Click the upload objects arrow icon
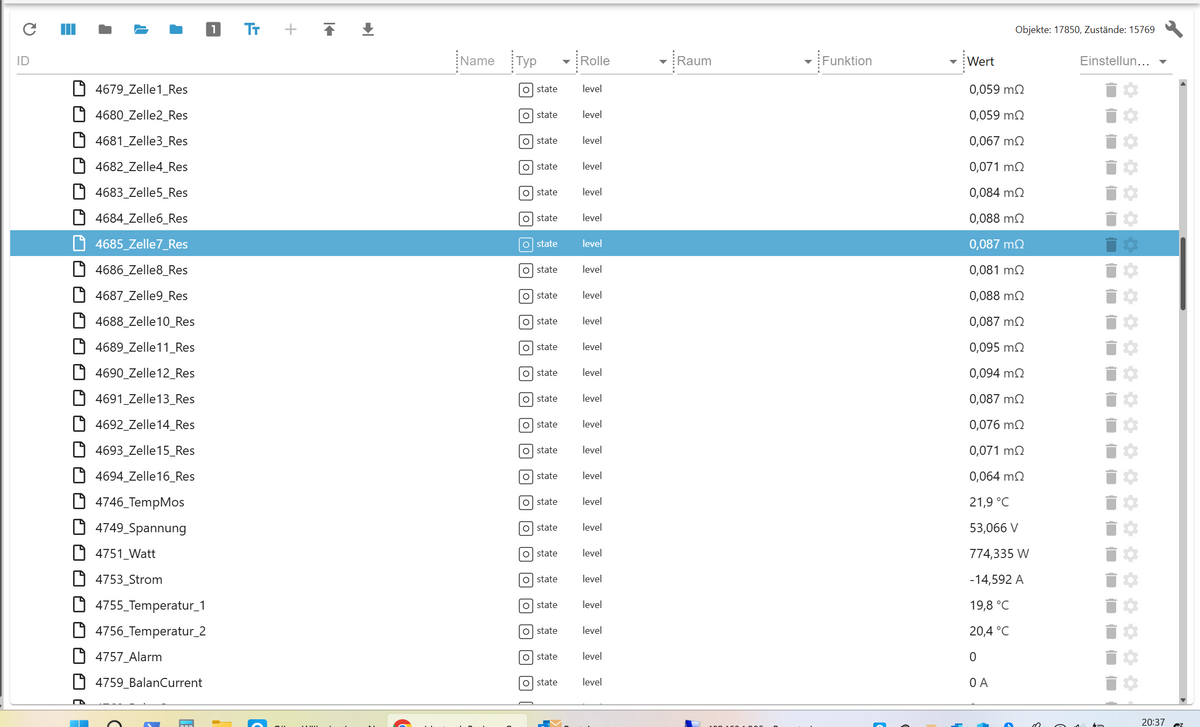Image resolution: width=1200 pixels, height=727 pixels. (329, 29)
